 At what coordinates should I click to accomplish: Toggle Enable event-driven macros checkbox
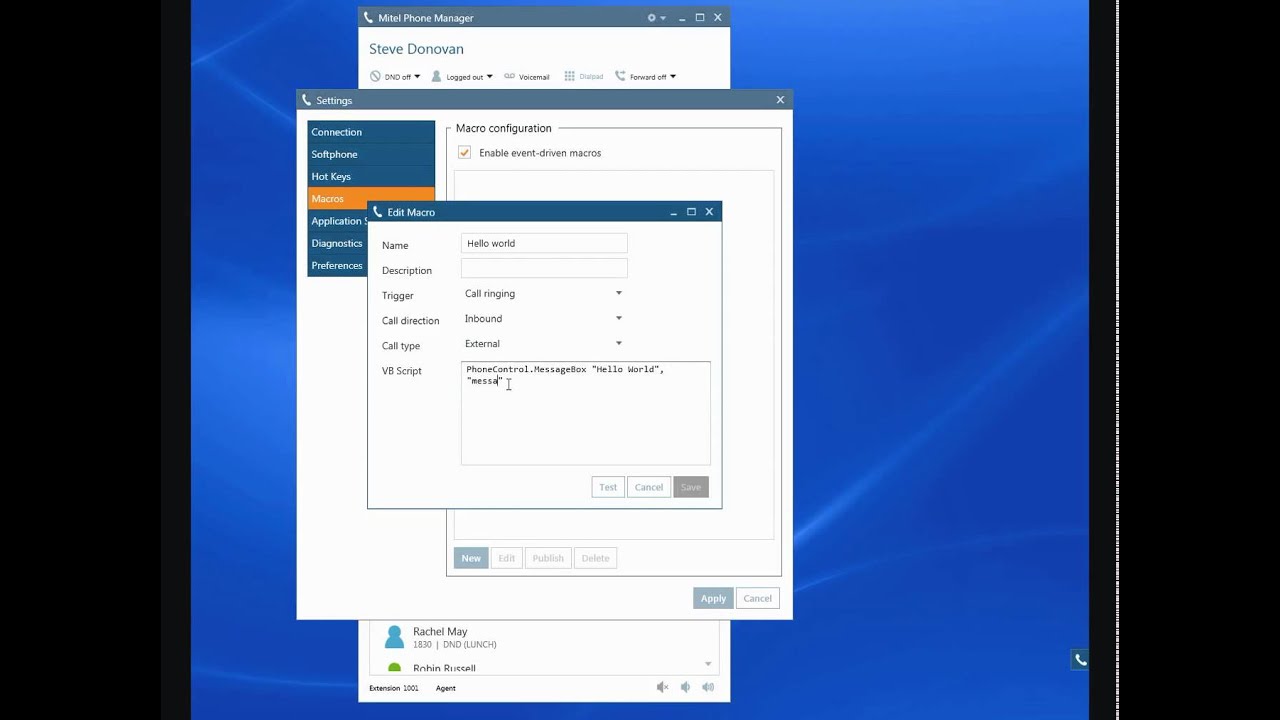click(464, 152)
